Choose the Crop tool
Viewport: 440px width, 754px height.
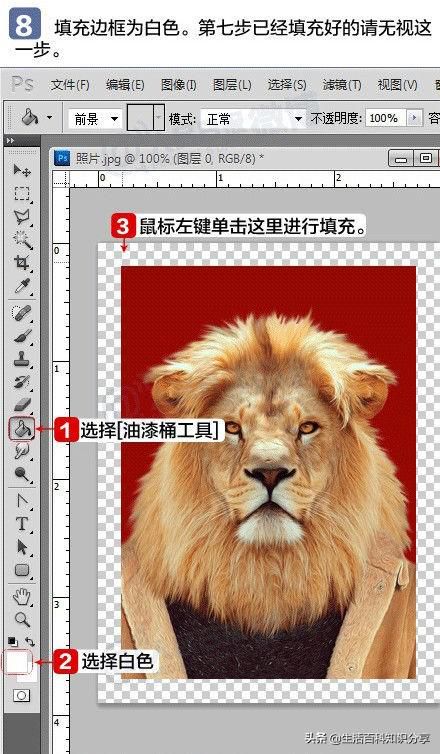point(22,263)
